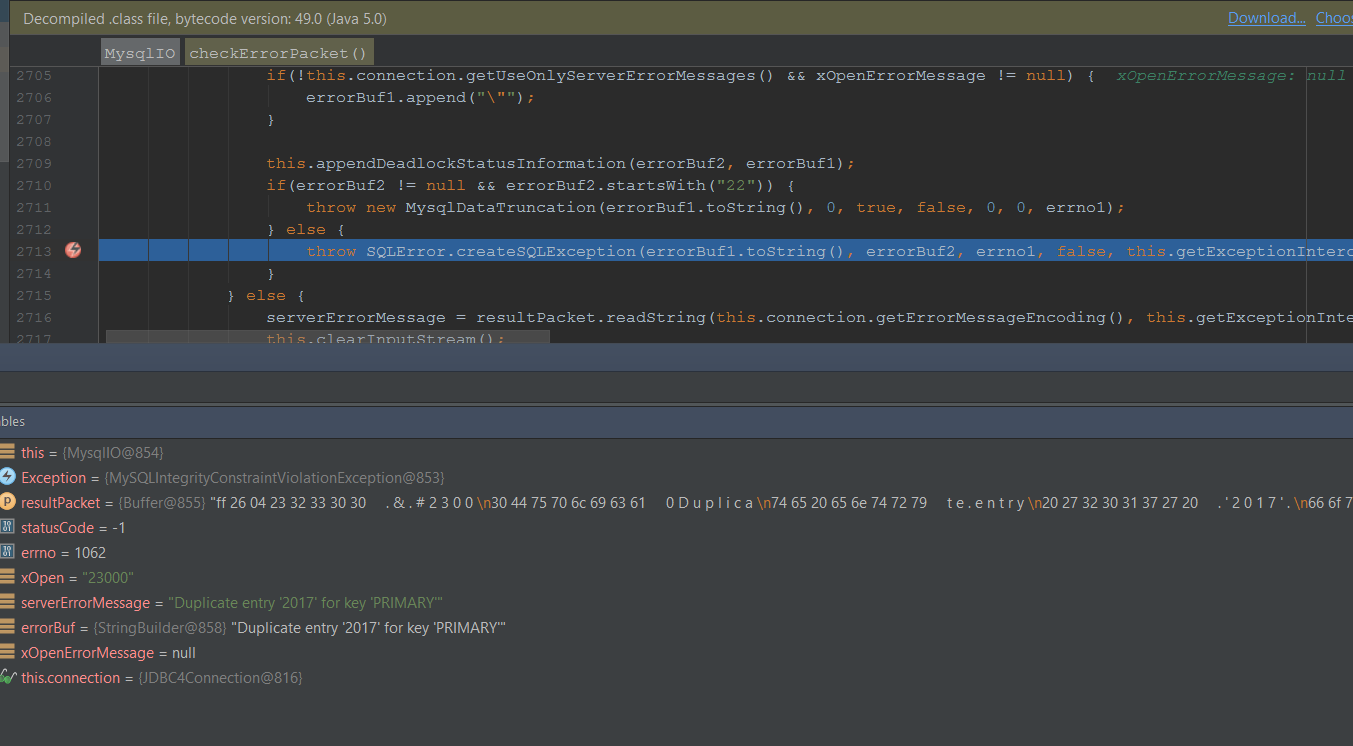Click the serverErrorMessage object icon
The image size is (1353, 746).
pos(8,603)
